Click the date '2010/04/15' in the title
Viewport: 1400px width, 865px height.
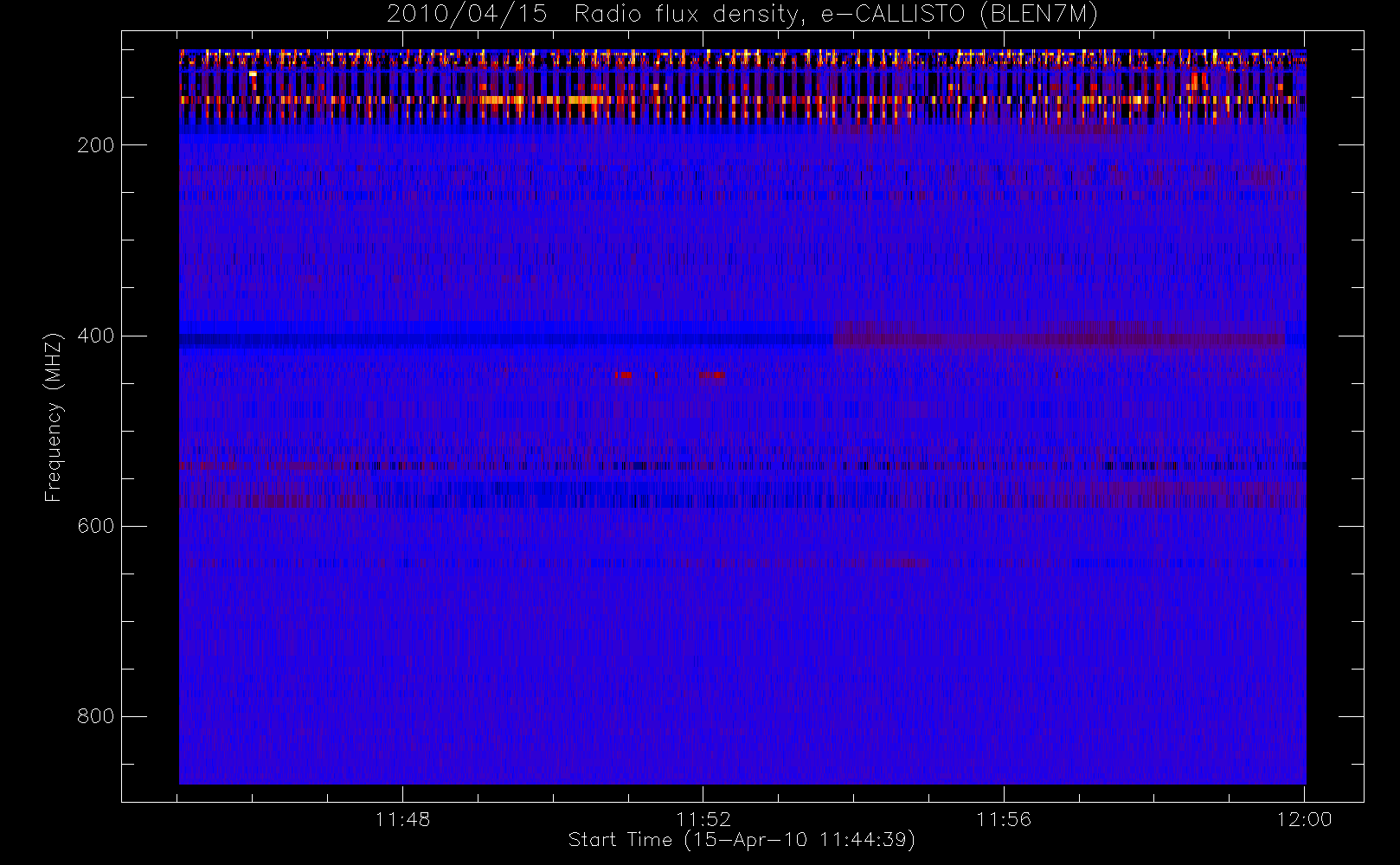click(466, 15)
